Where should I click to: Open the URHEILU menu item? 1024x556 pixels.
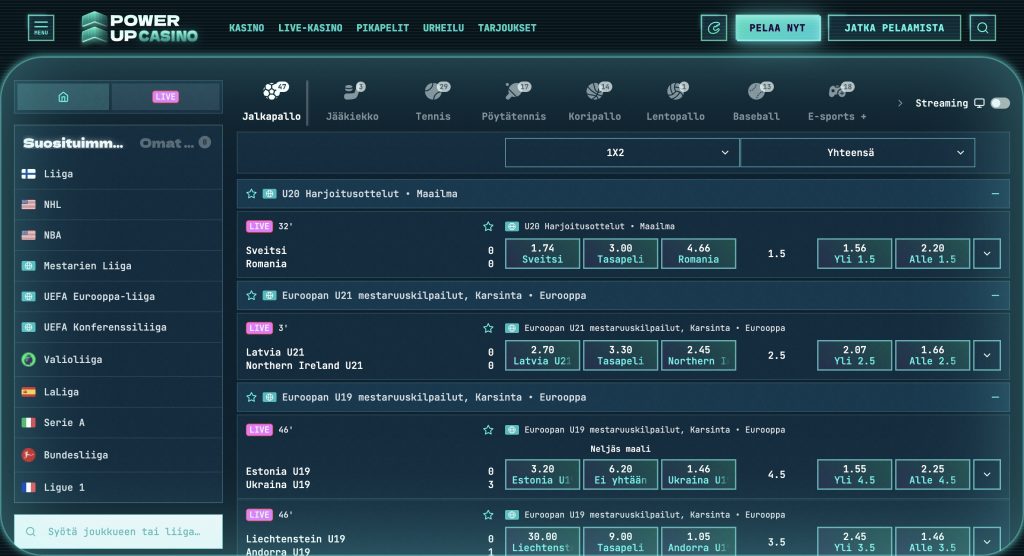(x=443, y=28)
